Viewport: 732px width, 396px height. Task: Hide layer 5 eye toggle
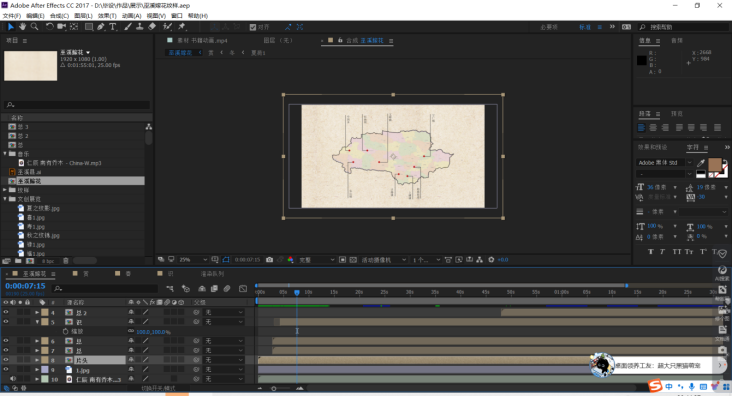(x=6, y=321)
